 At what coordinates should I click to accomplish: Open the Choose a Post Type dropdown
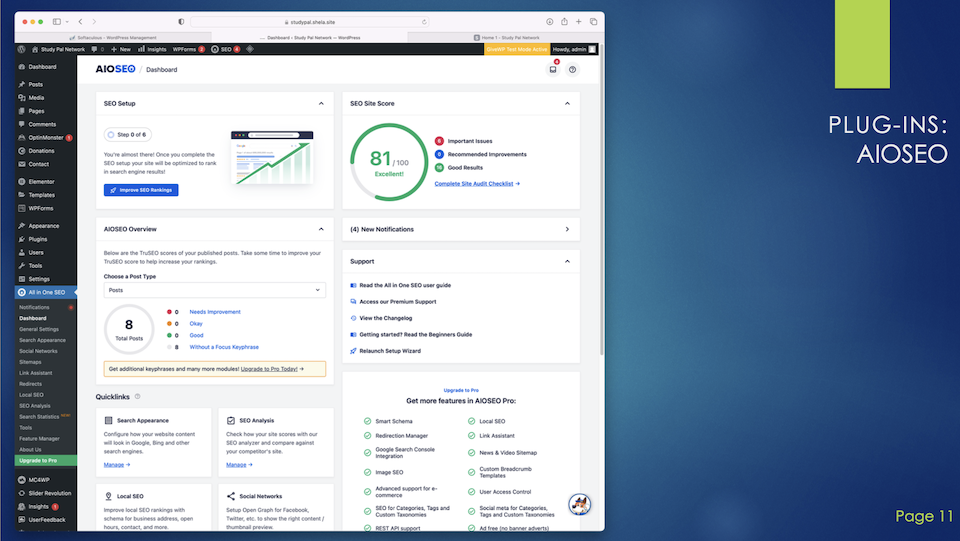point(214,290)
